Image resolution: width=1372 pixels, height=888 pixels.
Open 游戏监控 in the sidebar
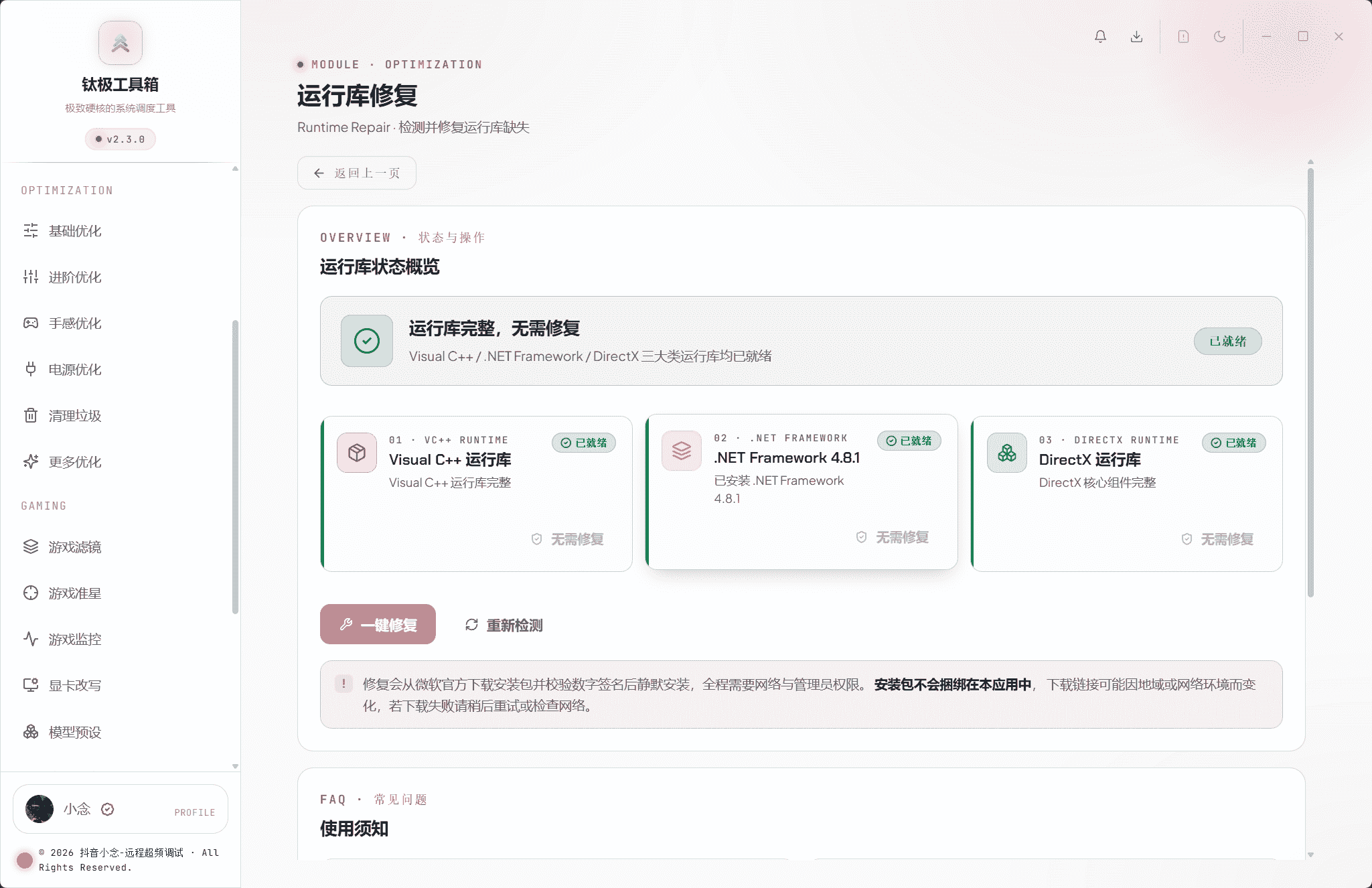[121, 640]
